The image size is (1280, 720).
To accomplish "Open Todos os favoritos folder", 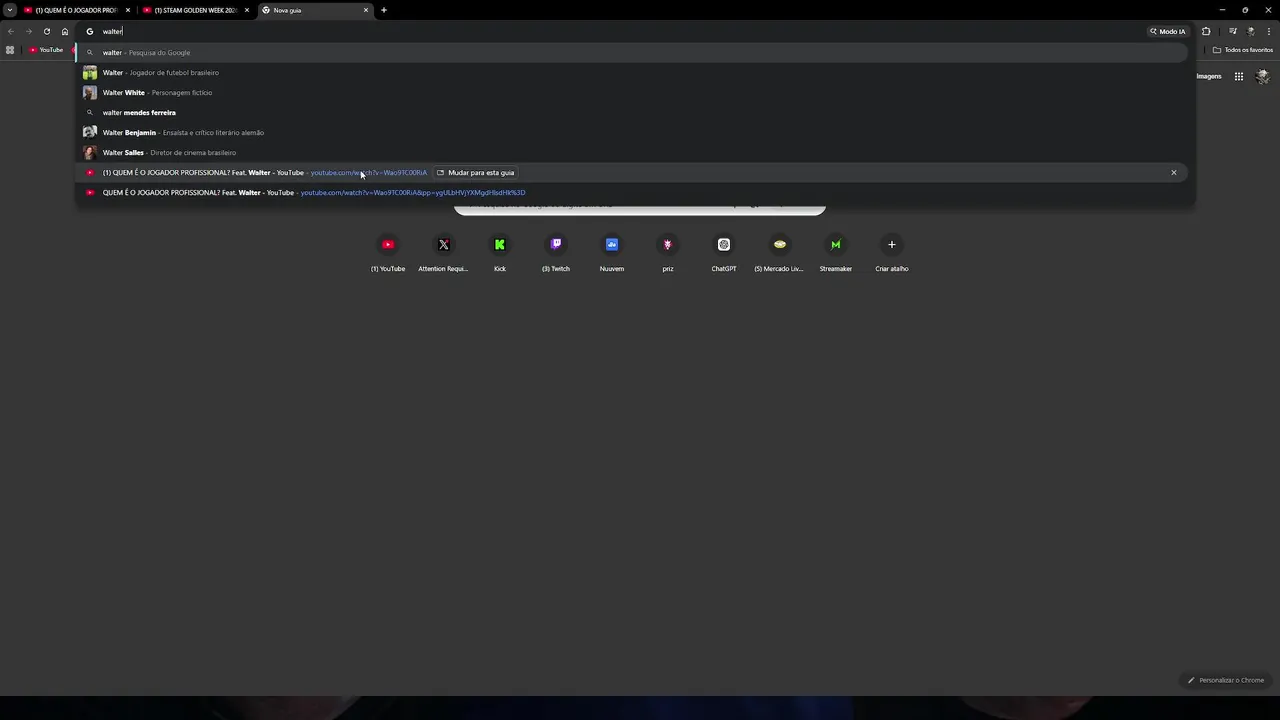I will tap(1243, 50).
